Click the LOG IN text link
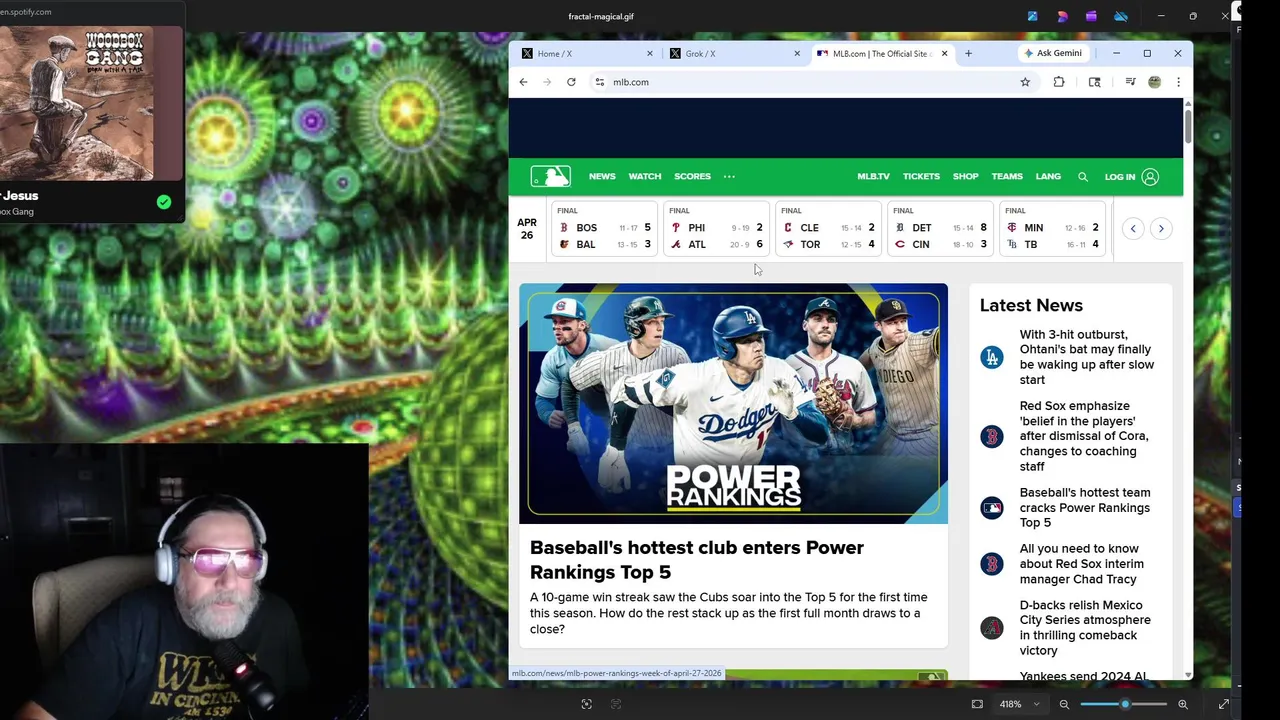Viewport: 1280px width, 720px height. pyautogui.click(x=1120, y=177)
